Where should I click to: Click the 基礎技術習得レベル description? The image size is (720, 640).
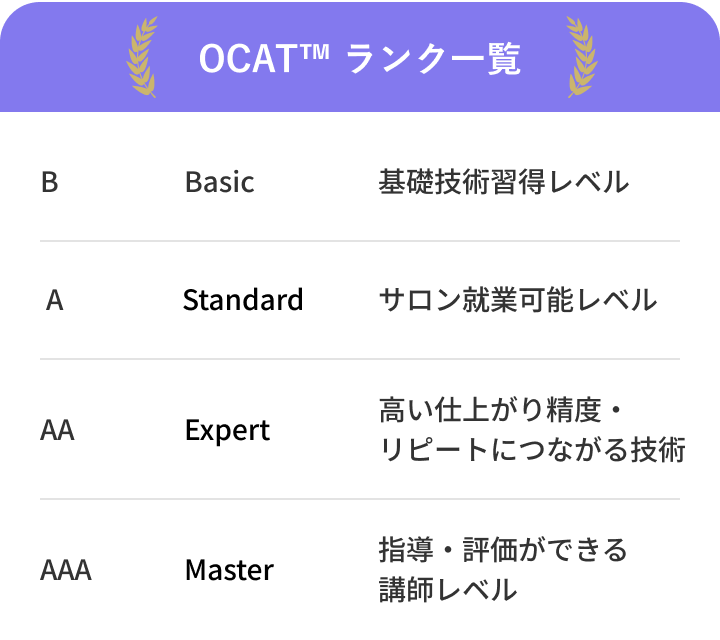tap(503, 182)
